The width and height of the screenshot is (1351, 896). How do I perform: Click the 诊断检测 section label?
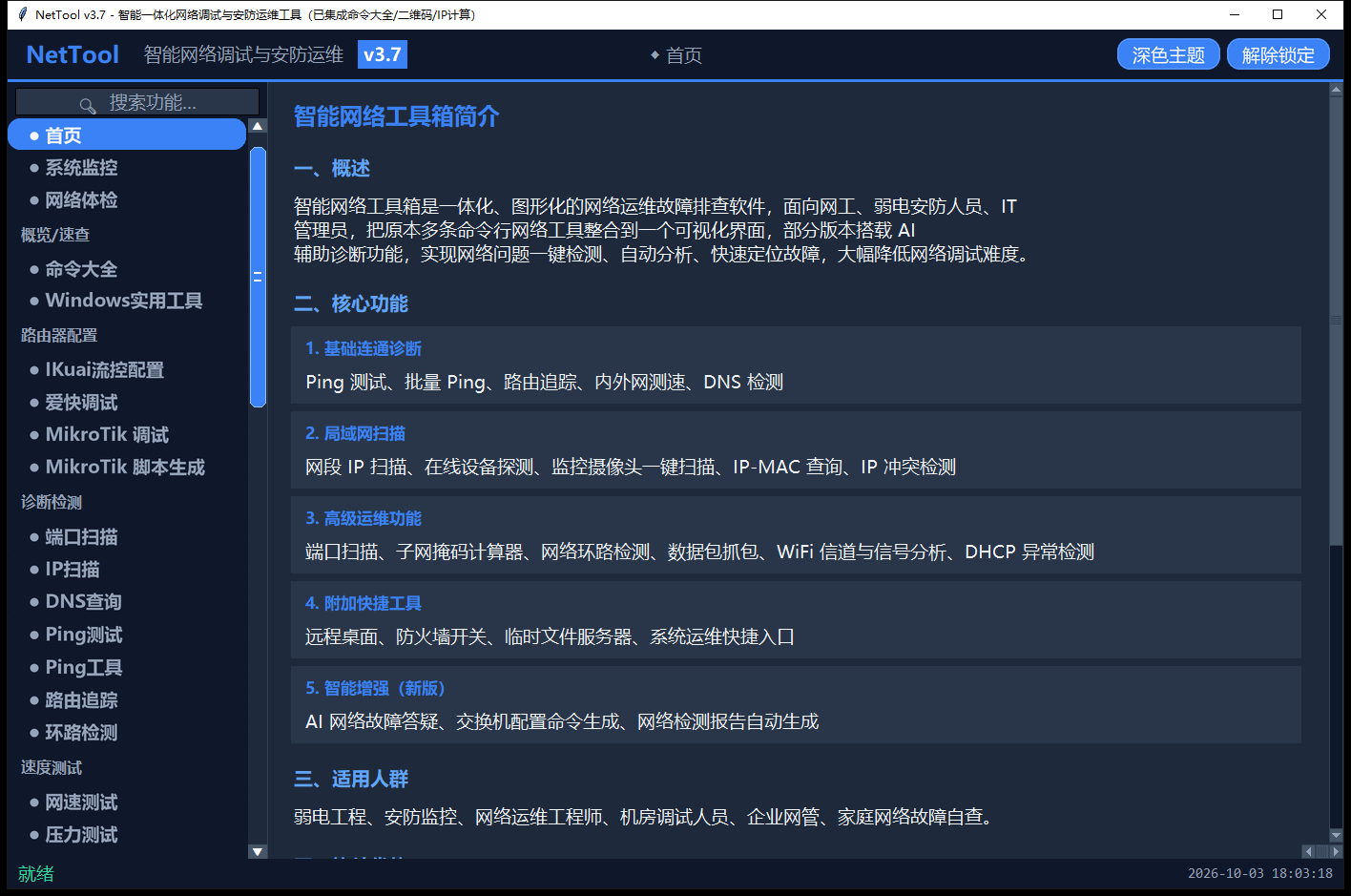pos(52,502)
